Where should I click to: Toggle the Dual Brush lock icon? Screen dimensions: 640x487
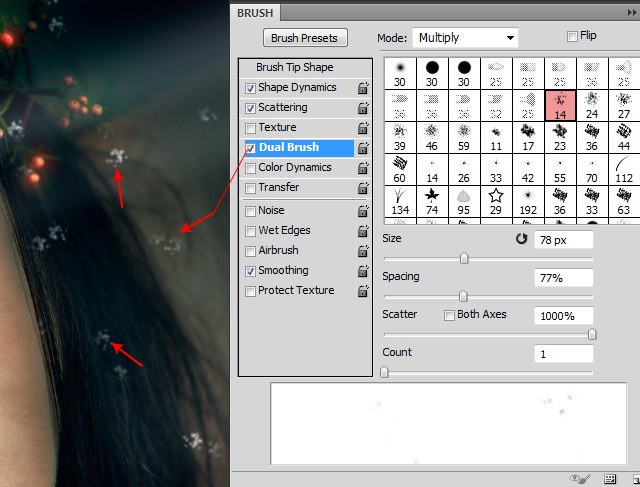pyautogui.click(x=363, y=148)
